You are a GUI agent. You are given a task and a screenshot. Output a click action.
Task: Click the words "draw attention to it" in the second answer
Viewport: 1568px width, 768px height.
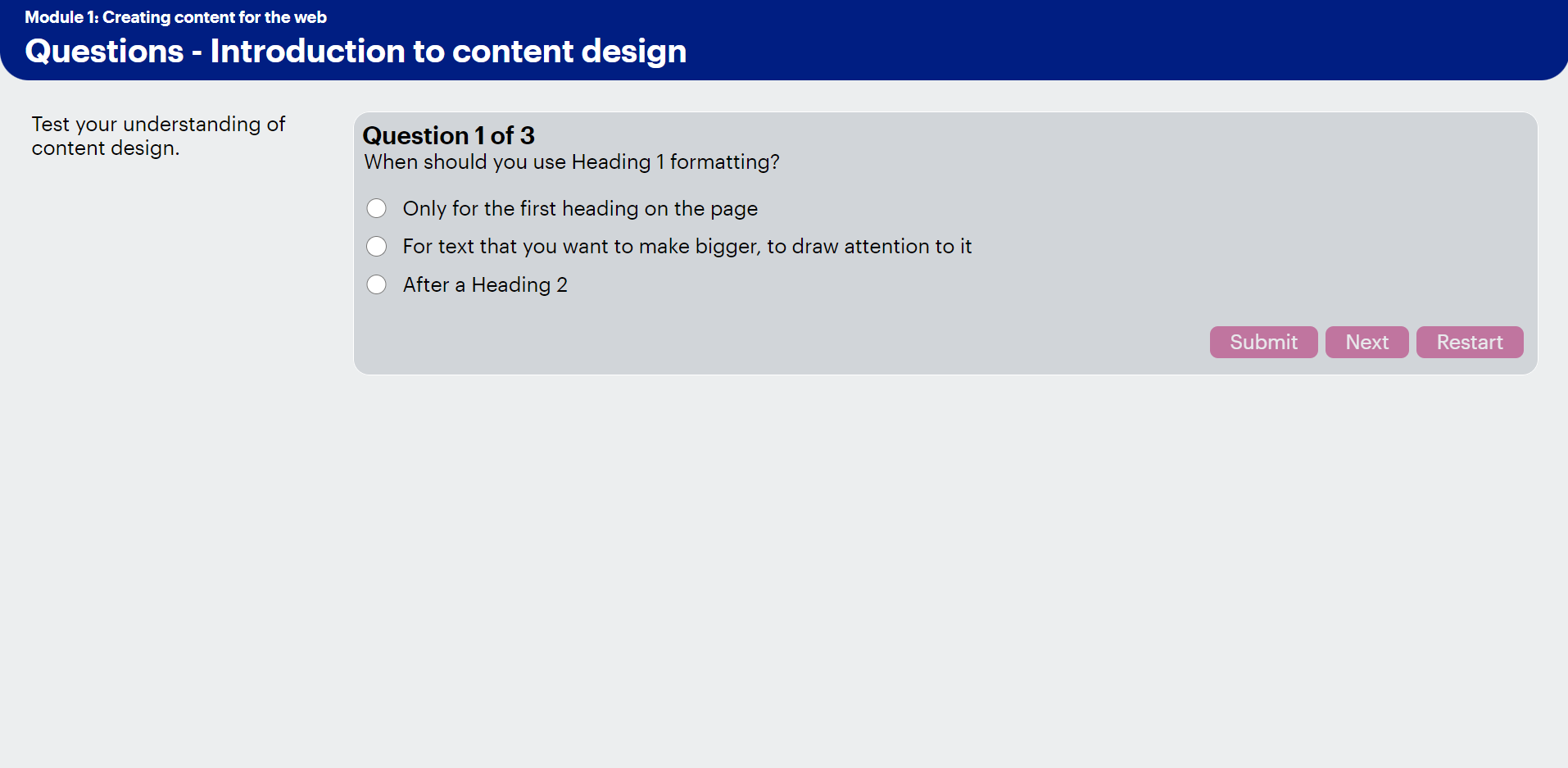(881, 247)
